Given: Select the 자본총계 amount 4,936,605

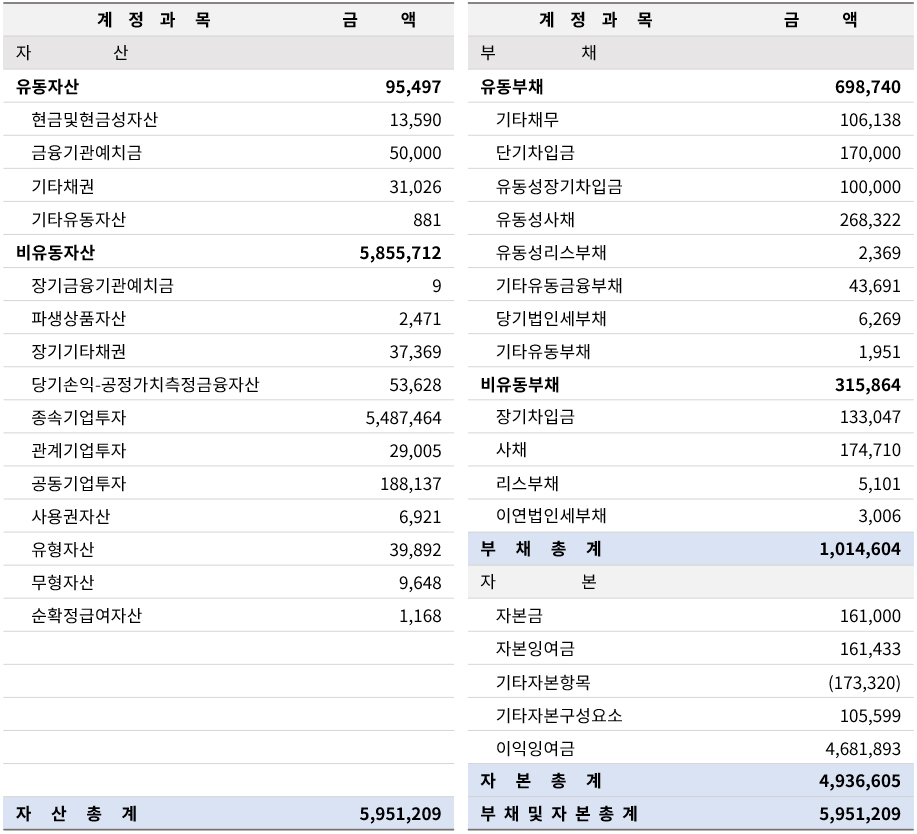Looking at the screenshot, I should pos(860,781).
